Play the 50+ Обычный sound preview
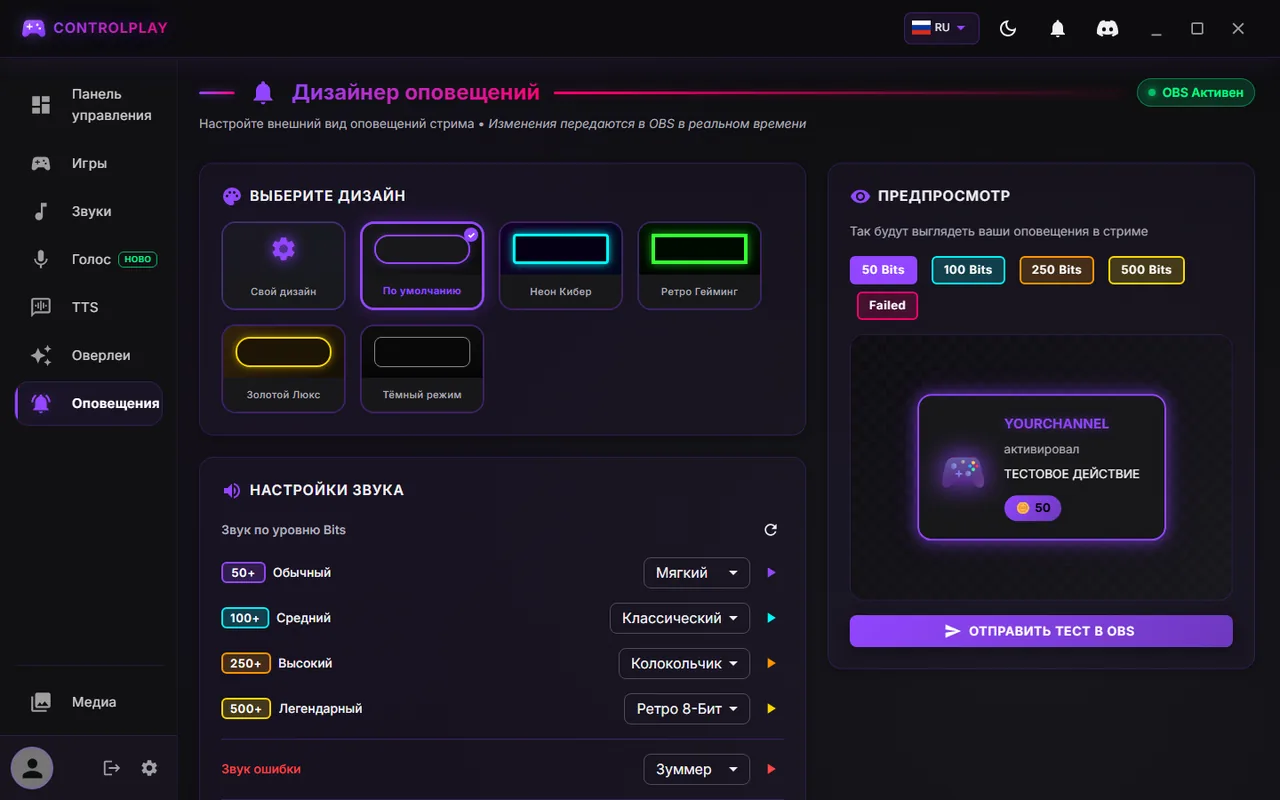This screenshot has width=1280, height=800. (x=771, y=573)
